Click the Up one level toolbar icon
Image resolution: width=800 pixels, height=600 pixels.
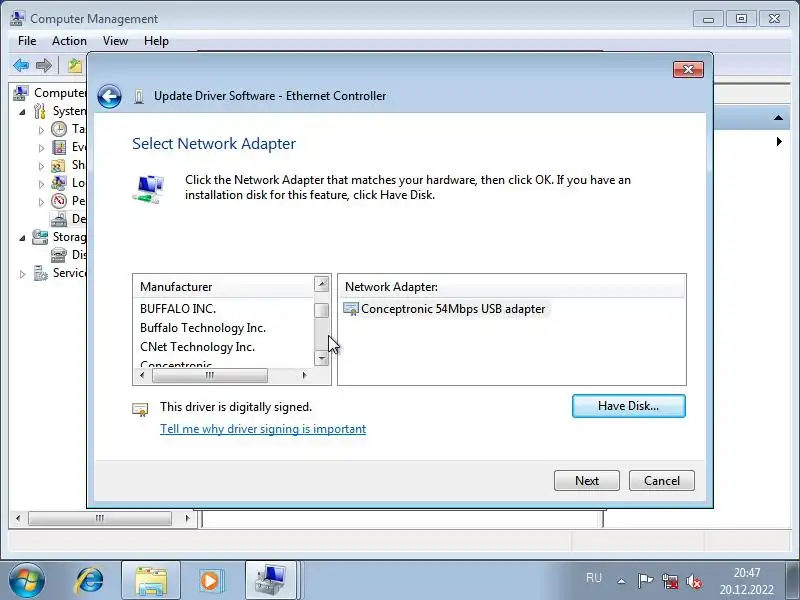tap(75, 65)
